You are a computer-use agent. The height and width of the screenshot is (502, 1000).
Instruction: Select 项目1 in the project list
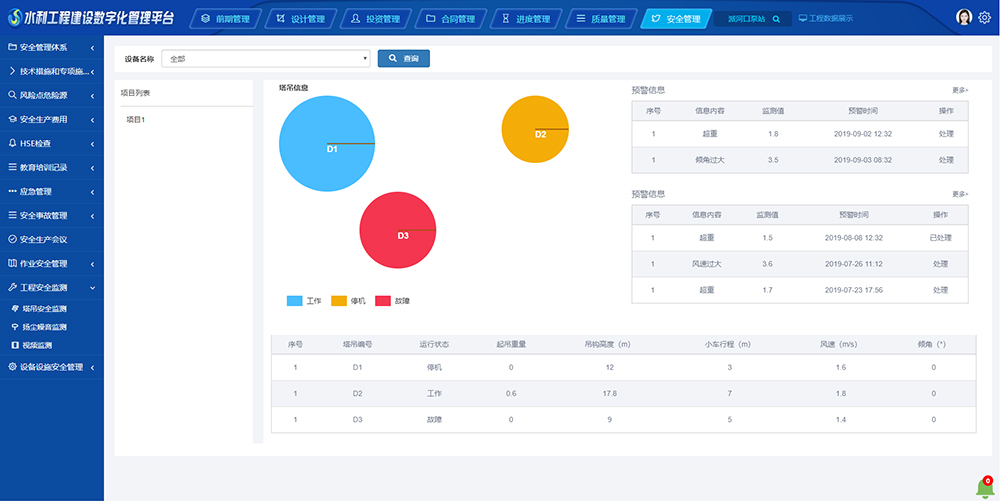136,120
